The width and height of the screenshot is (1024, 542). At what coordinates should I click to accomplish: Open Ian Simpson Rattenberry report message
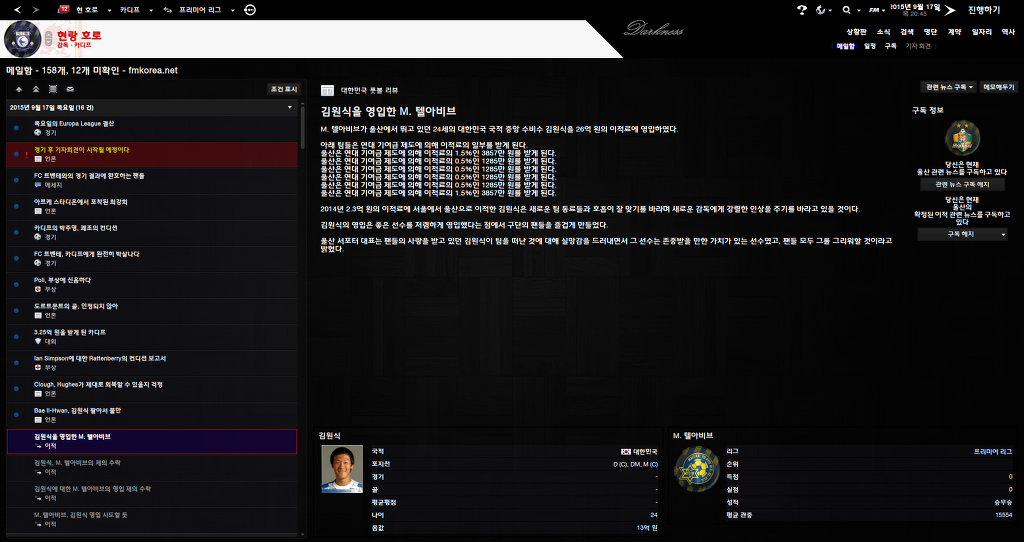(x=152, y=363)
